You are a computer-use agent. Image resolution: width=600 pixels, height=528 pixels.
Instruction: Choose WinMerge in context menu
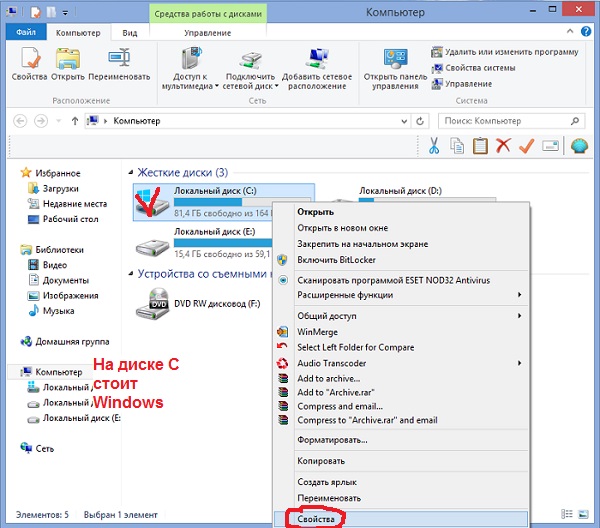point(401,332)
